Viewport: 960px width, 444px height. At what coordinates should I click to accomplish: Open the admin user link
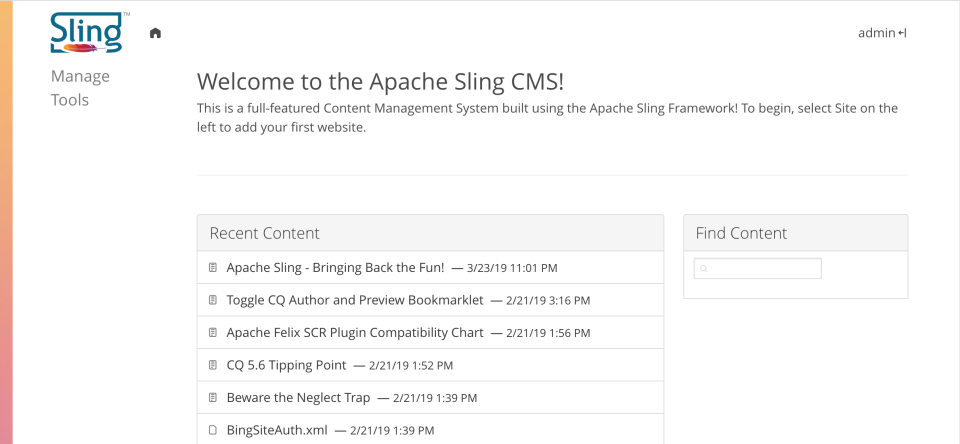coord(876,33)
